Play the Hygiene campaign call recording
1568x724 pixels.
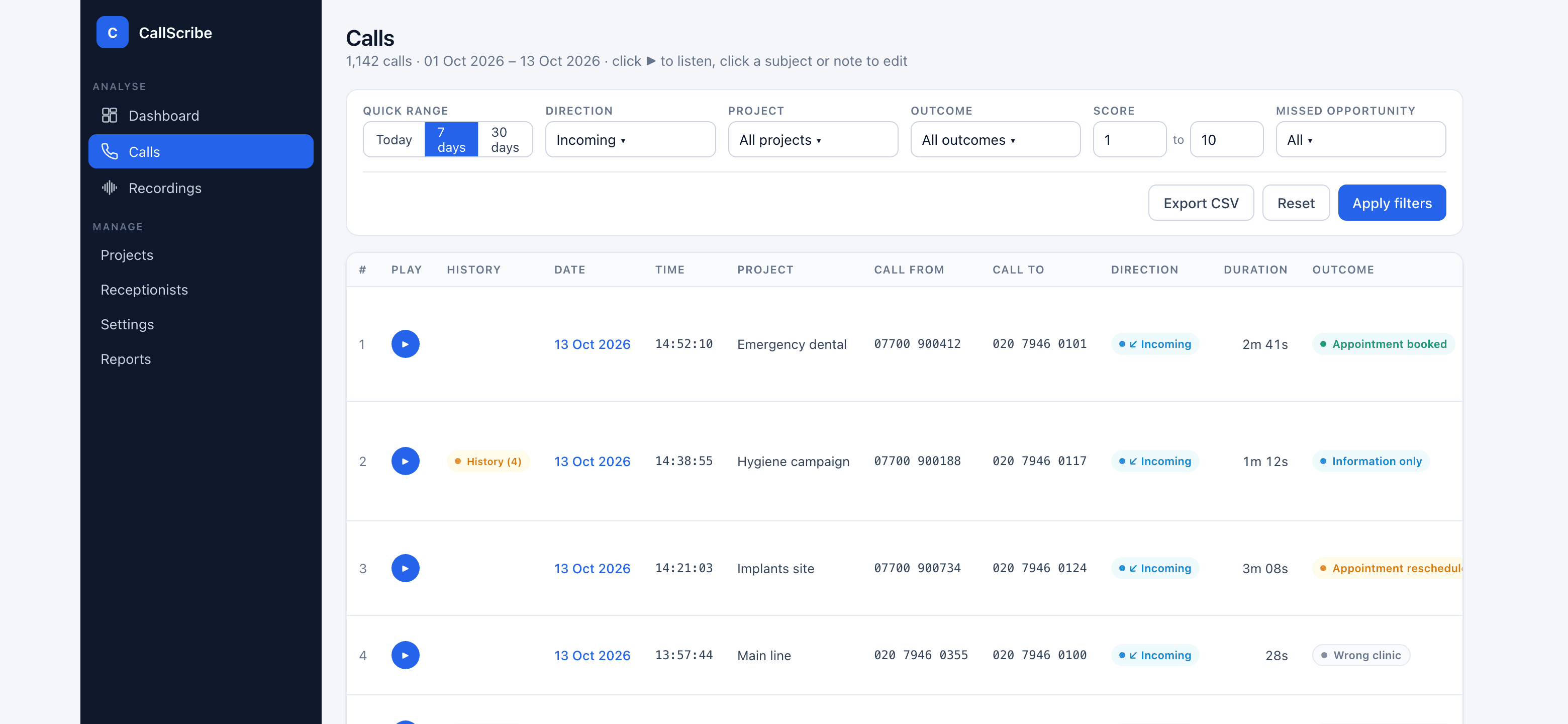pyautogui.click(x=405, y=462)
